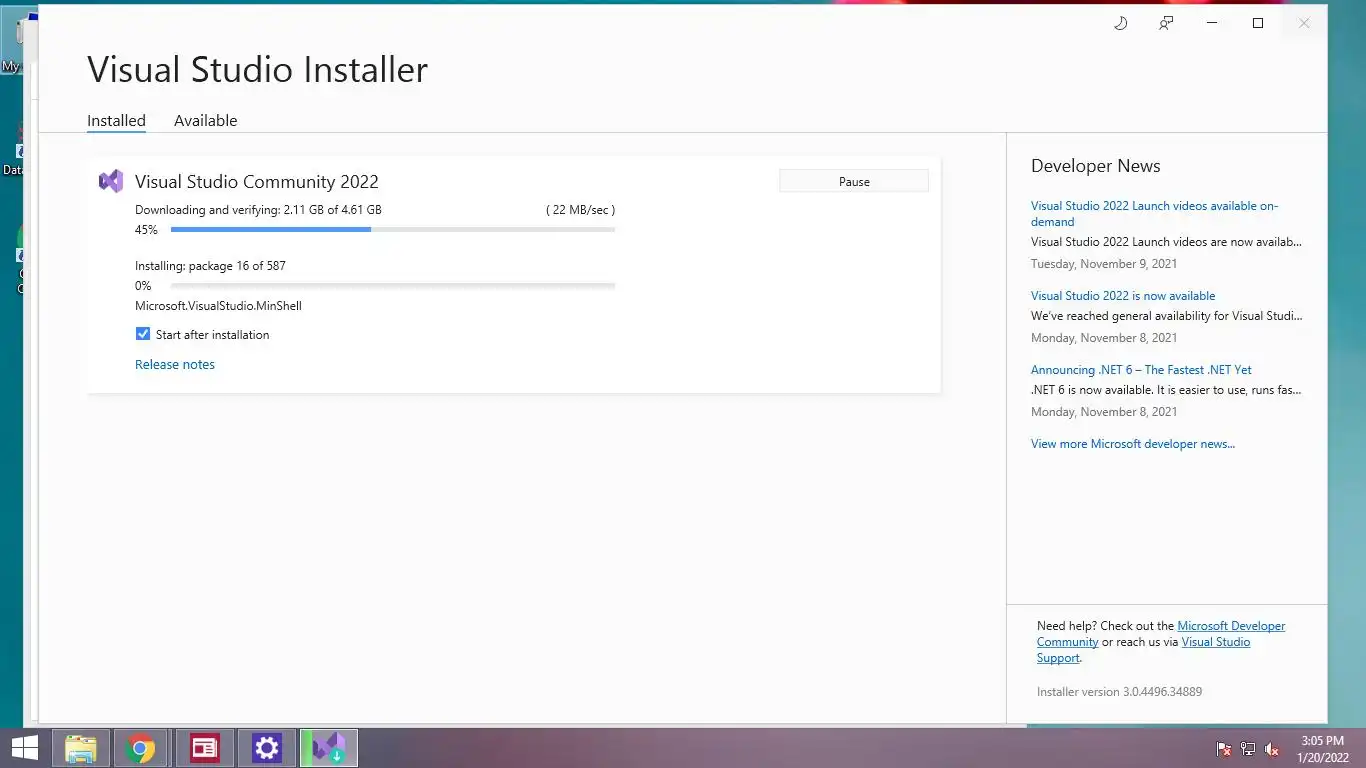Minimize the Visual Studio Installer window
This screenshot has width=1366, height=768.
click(1212, 23)
